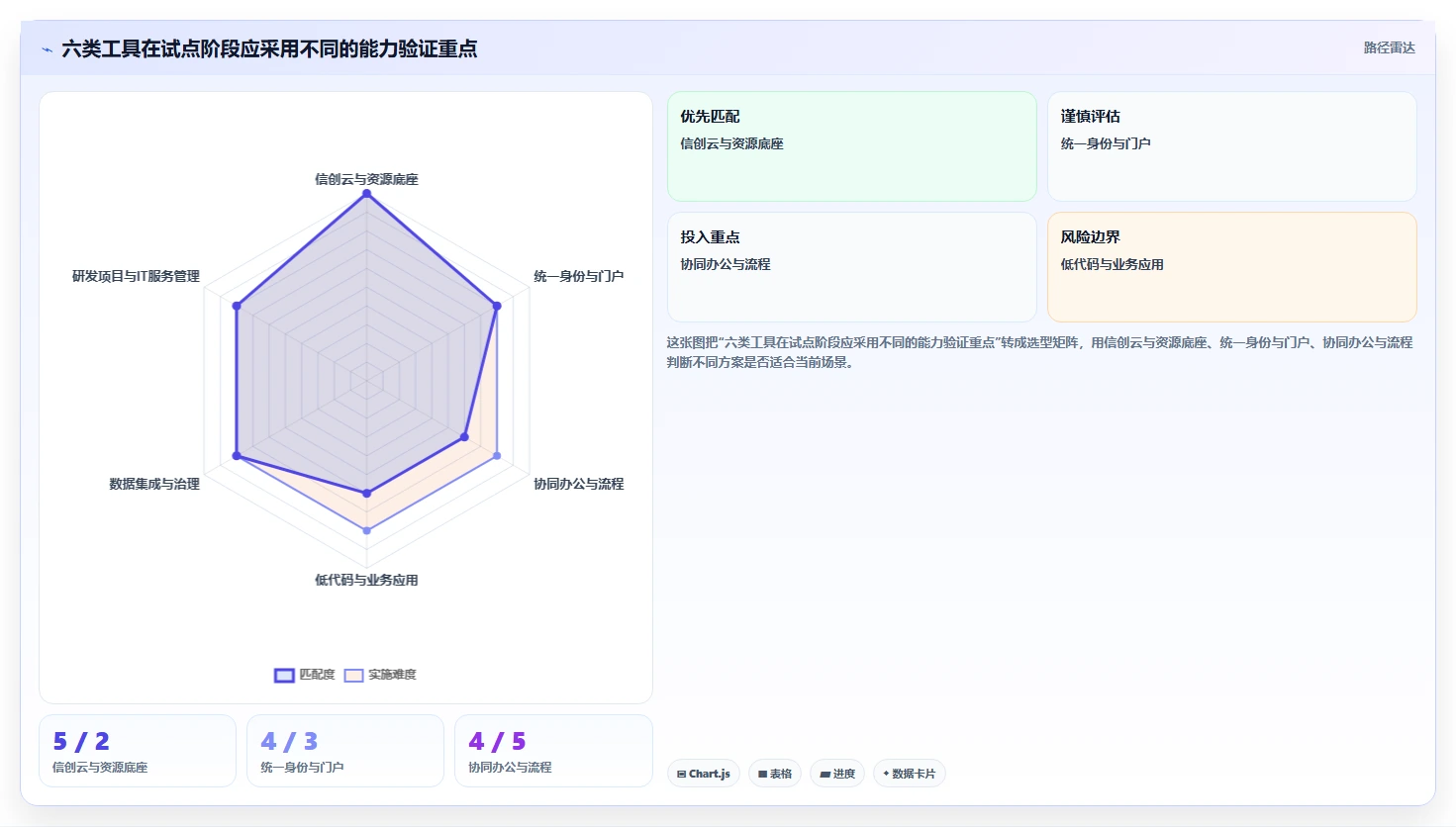Select the 谨慎评估 card
Viewport: 1456px width, 827px height.
click(1231, 146)
